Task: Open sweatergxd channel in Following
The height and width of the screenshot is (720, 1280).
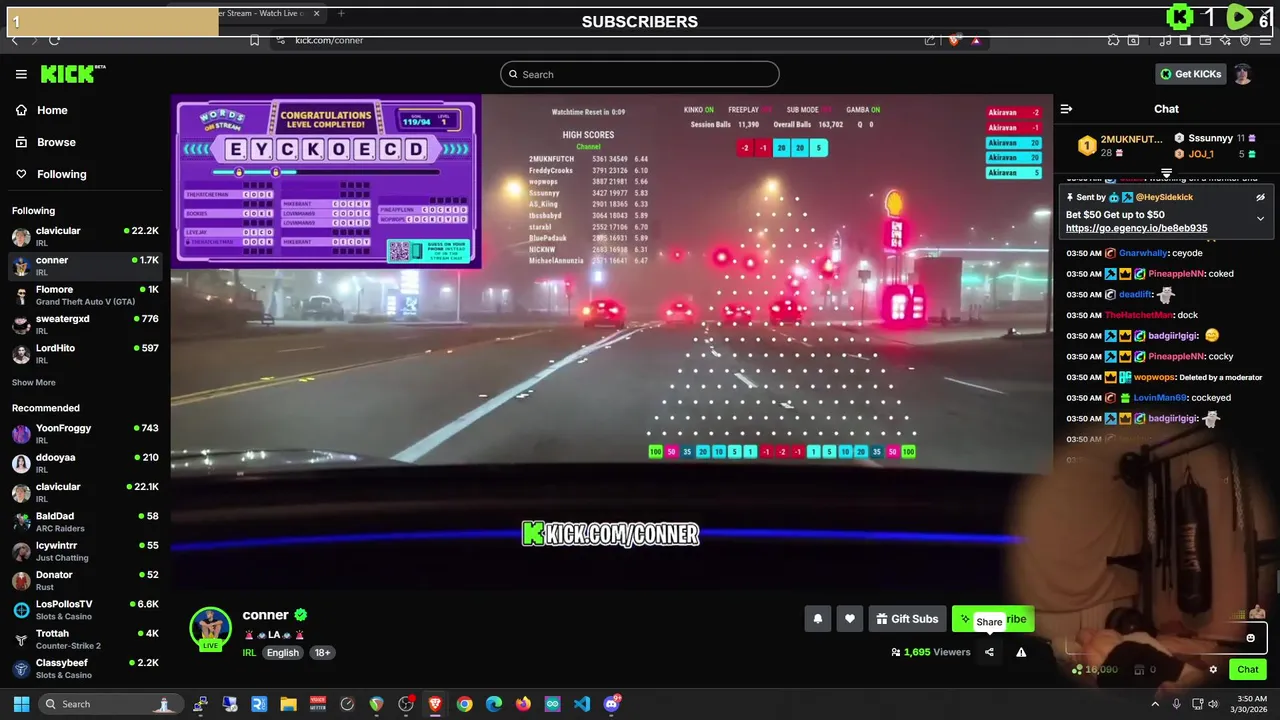Action: (85, 324)
